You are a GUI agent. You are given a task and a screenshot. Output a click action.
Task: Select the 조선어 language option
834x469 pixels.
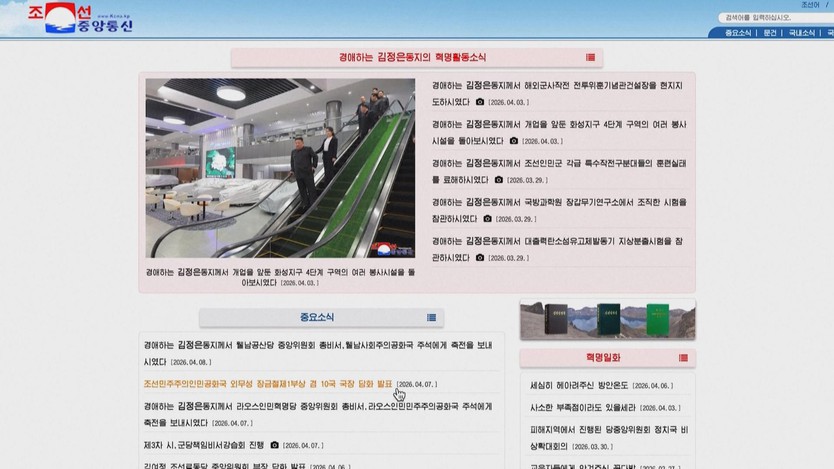[810, 5]
